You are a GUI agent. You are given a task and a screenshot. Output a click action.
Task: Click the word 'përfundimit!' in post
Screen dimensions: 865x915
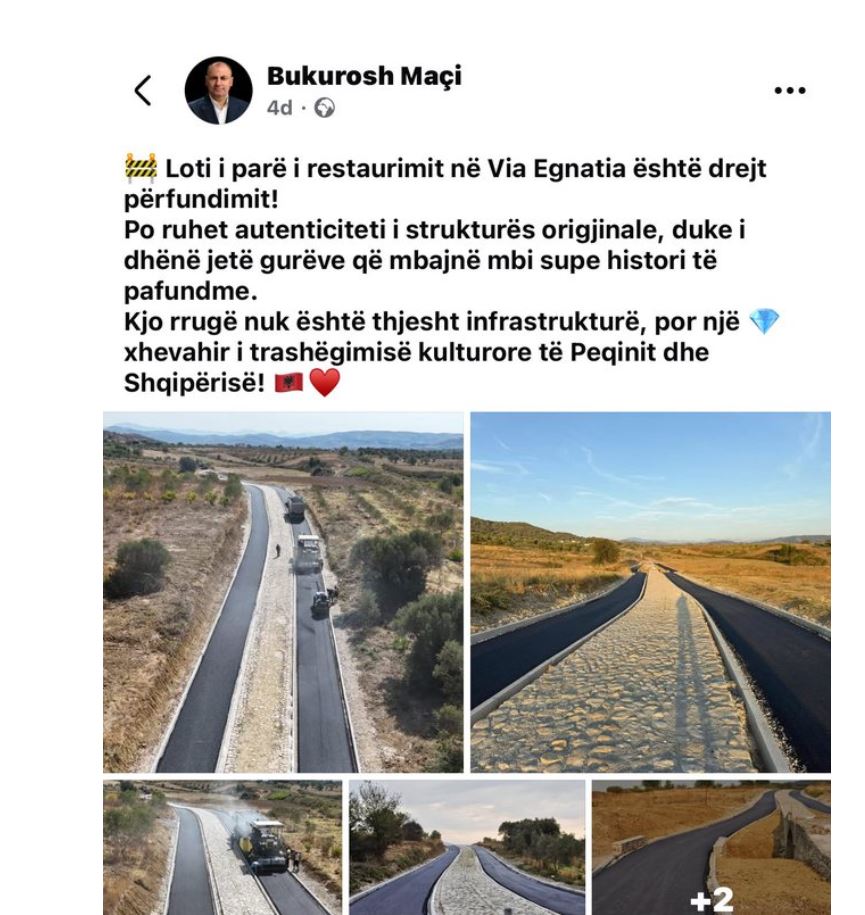pyautogui.click(x=201, y=200)
